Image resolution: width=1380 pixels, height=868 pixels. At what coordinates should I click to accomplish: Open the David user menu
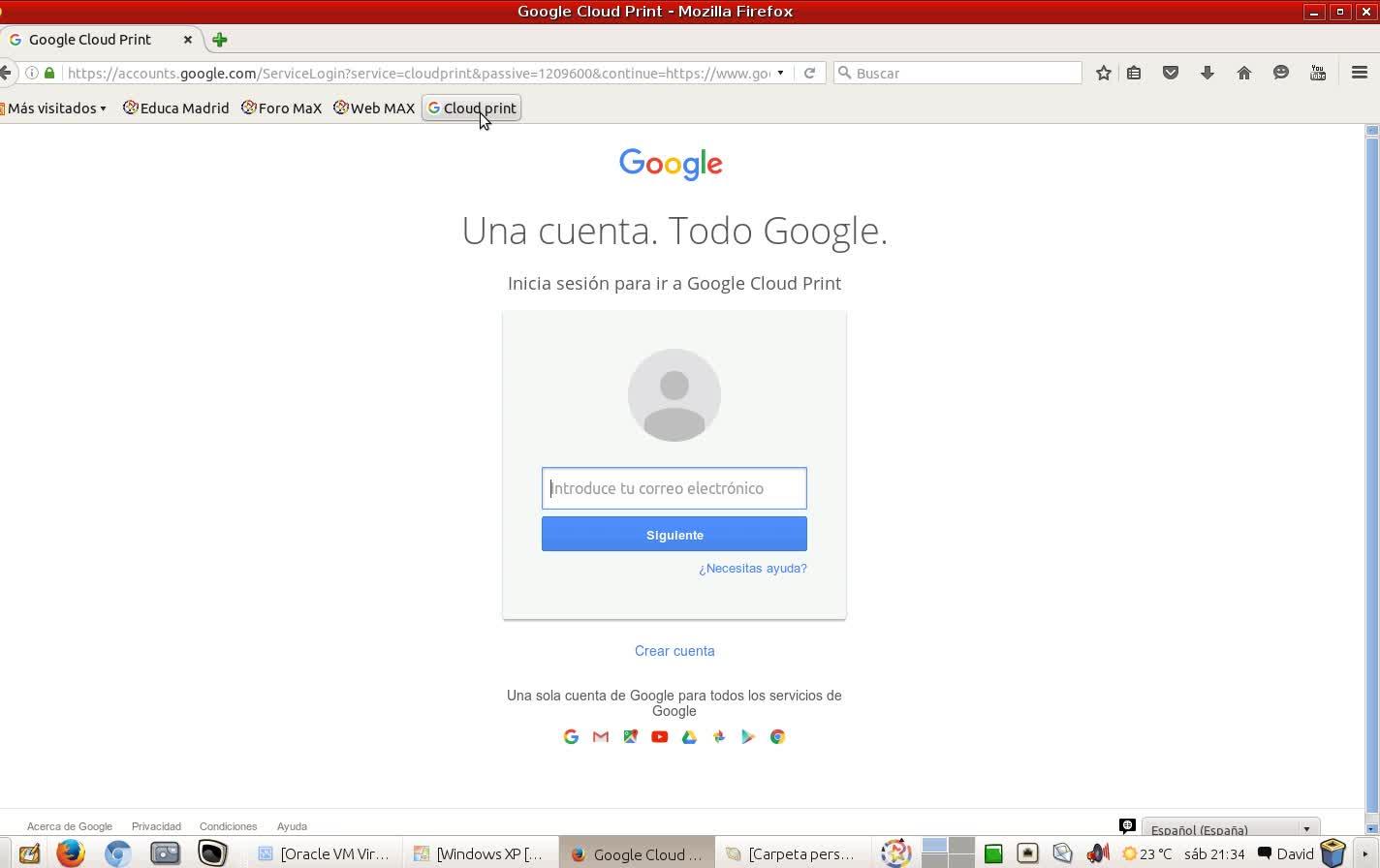pyautogui.click(x=1286, y=853)
